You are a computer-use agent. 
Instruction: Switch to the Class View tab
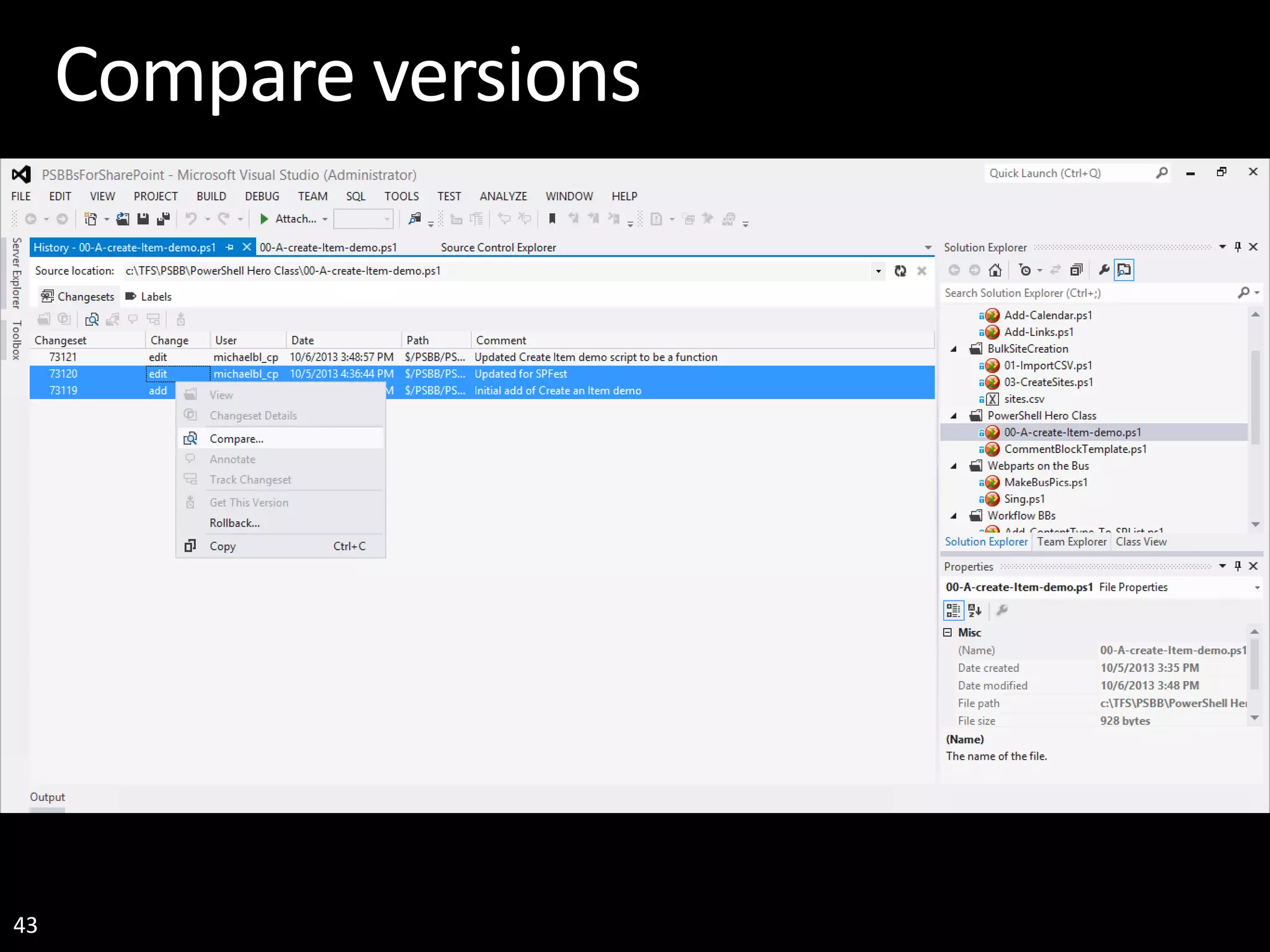(x=1141, y=542)
